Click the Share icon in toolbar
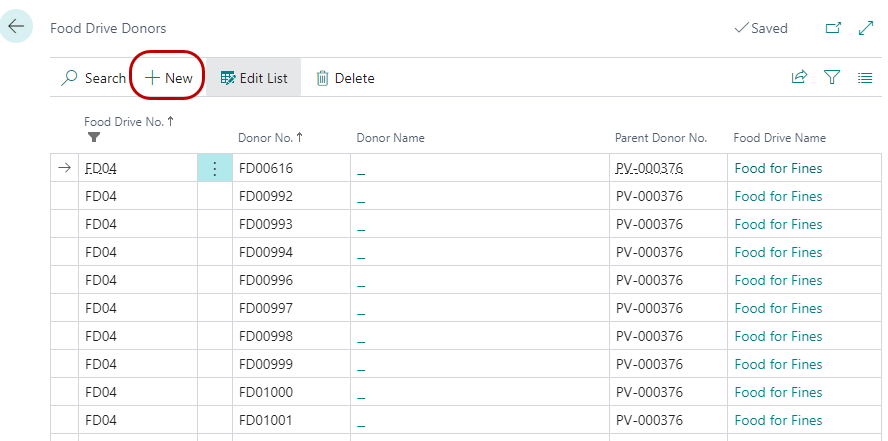 [799, 78]
